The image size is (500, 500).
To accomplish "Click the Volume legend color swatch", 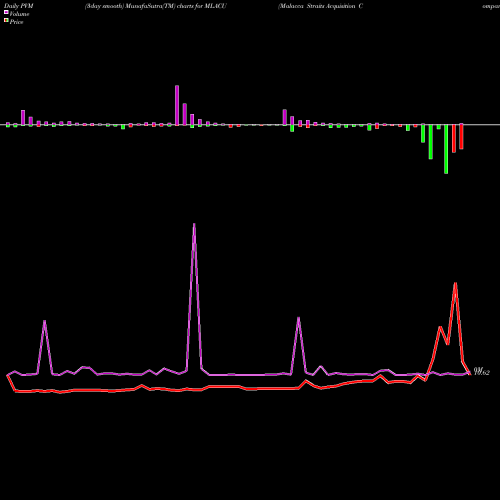I will pos(6,12).
